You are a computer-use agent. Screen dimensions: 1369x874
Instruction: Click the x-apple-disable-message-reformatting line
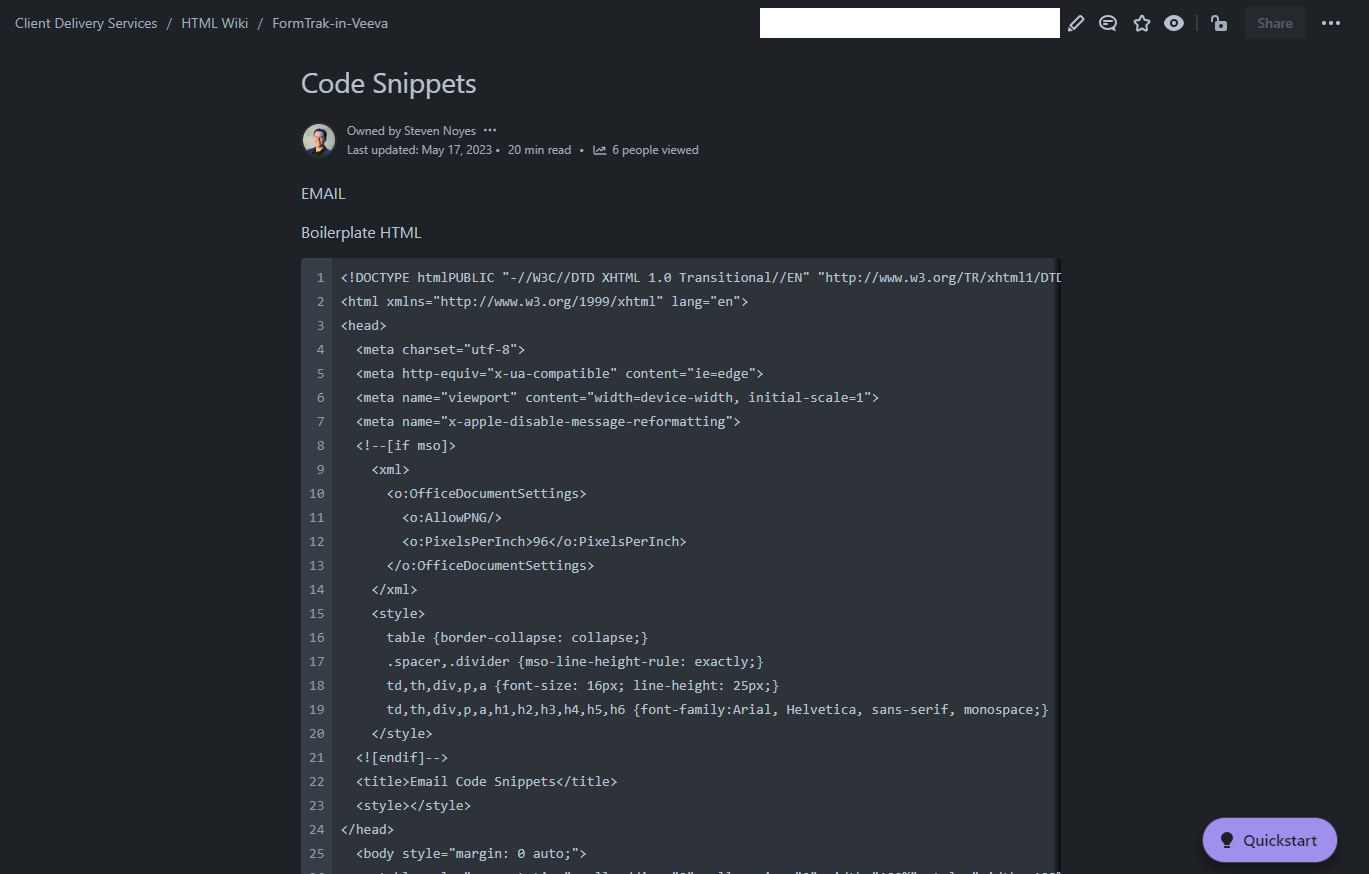click(548, 421)
